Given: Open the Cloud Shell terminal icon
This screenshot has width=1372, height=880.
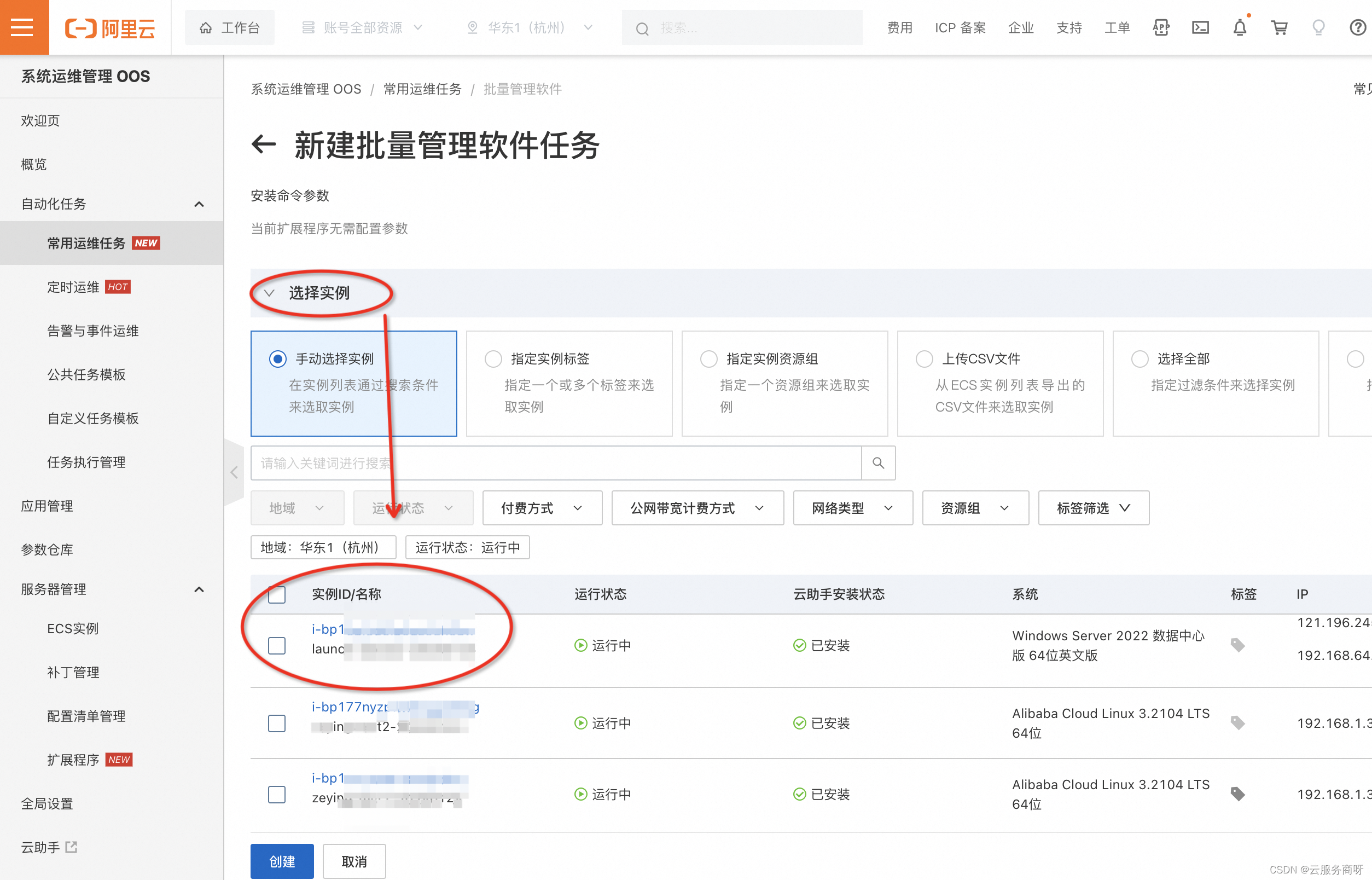Looking at the screenshot, I should coord(1200,27).
